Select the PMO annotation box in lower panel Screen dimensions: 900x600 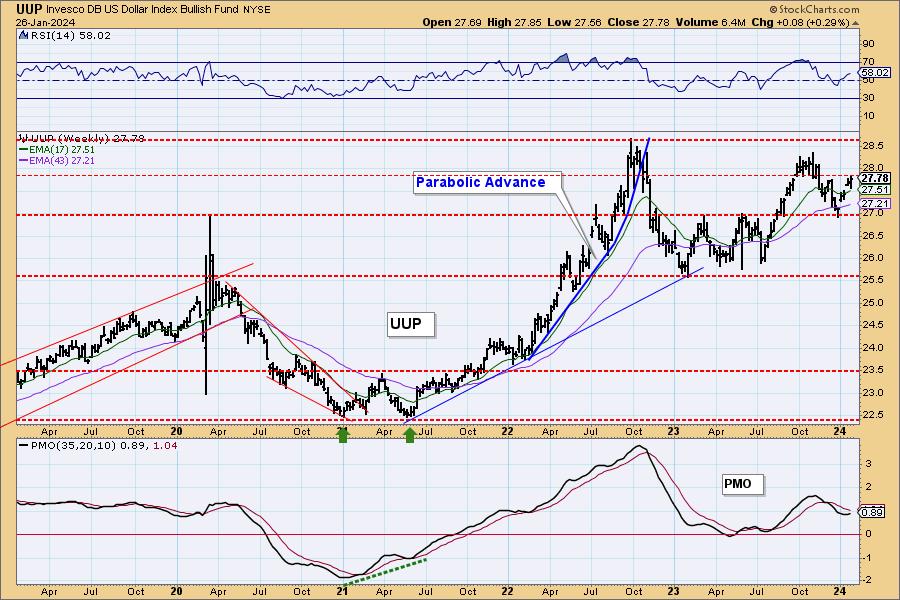tap(742, 484)
